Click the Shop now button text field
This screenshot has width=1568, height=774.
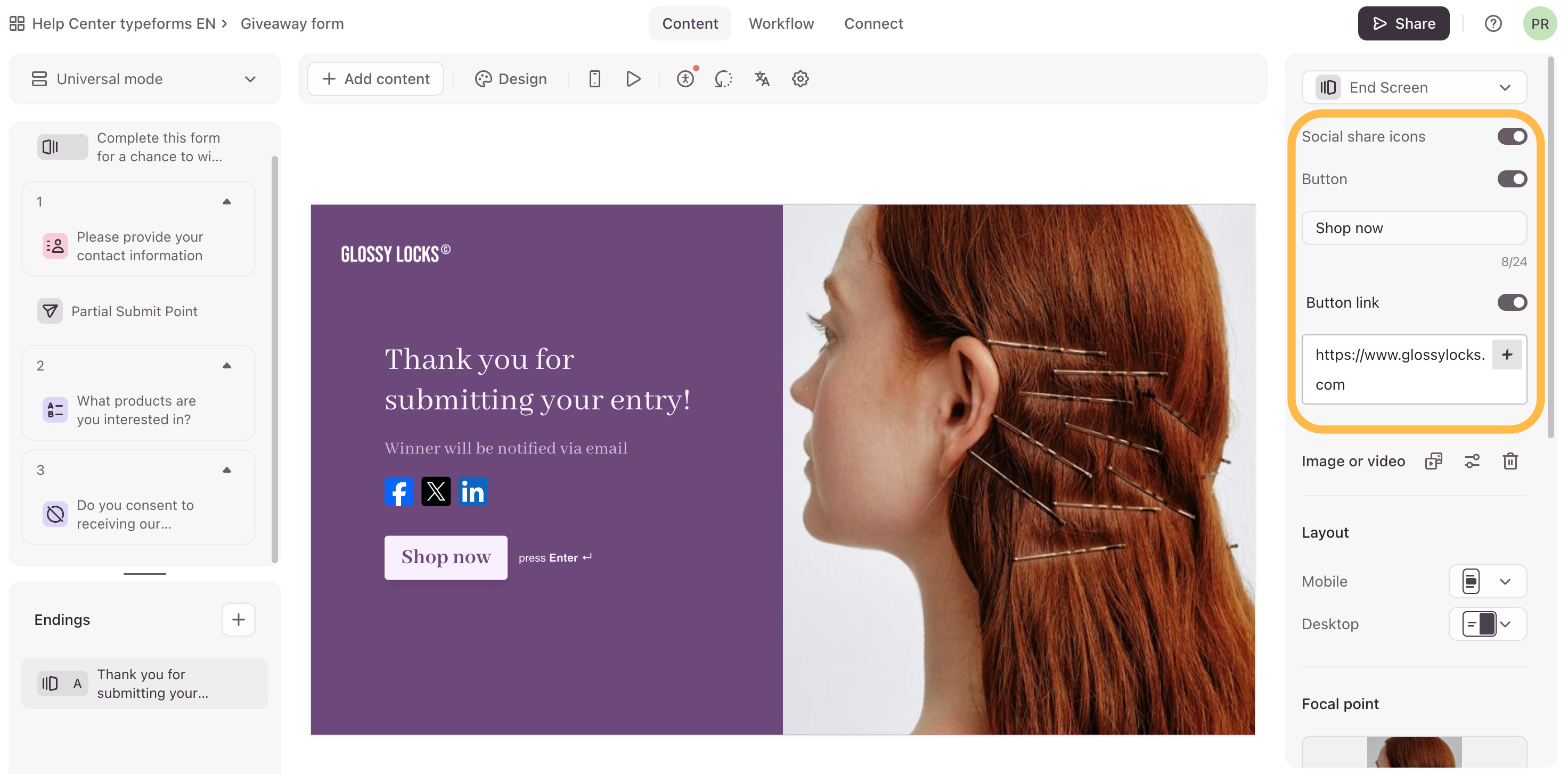[x=1414, y=228]
